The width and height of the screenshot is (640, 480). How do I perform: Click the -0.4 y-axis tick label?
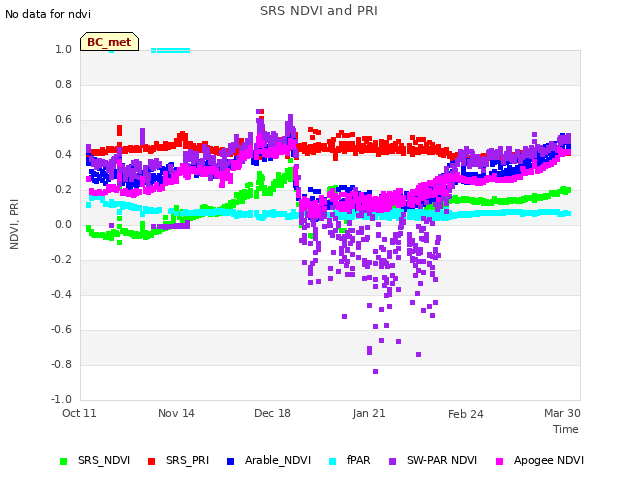click(61, 294)
